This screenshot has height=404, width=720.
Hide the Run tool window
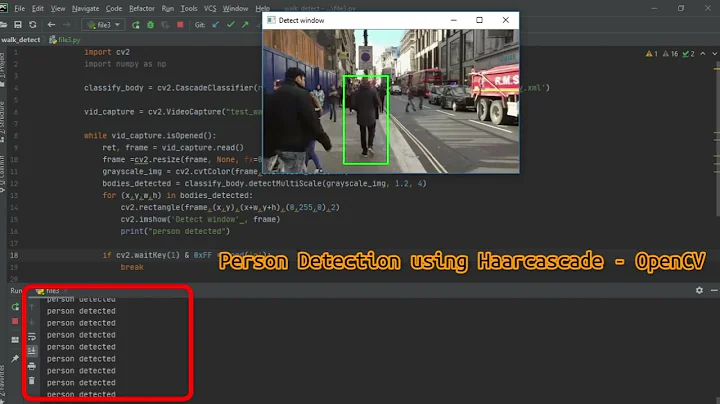[x=714, y=290]
